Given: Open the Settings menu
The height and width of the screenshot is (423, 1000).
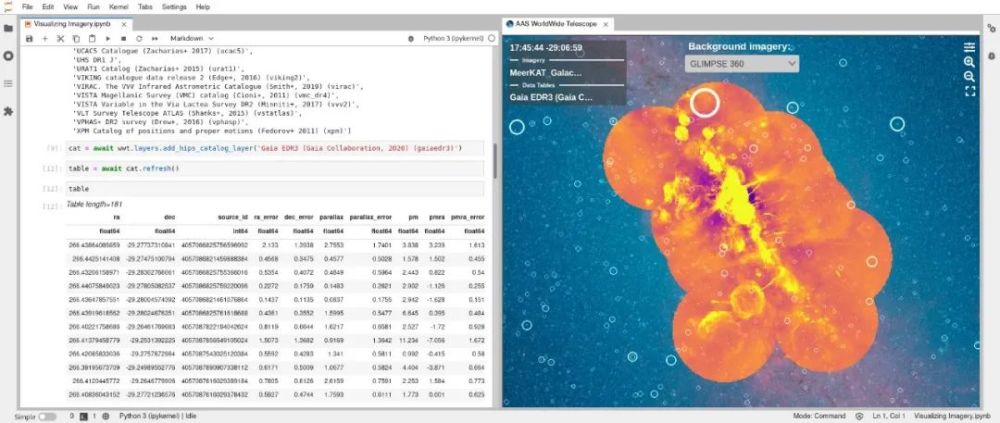Looking at the screenshot, I should click(174, 6).
